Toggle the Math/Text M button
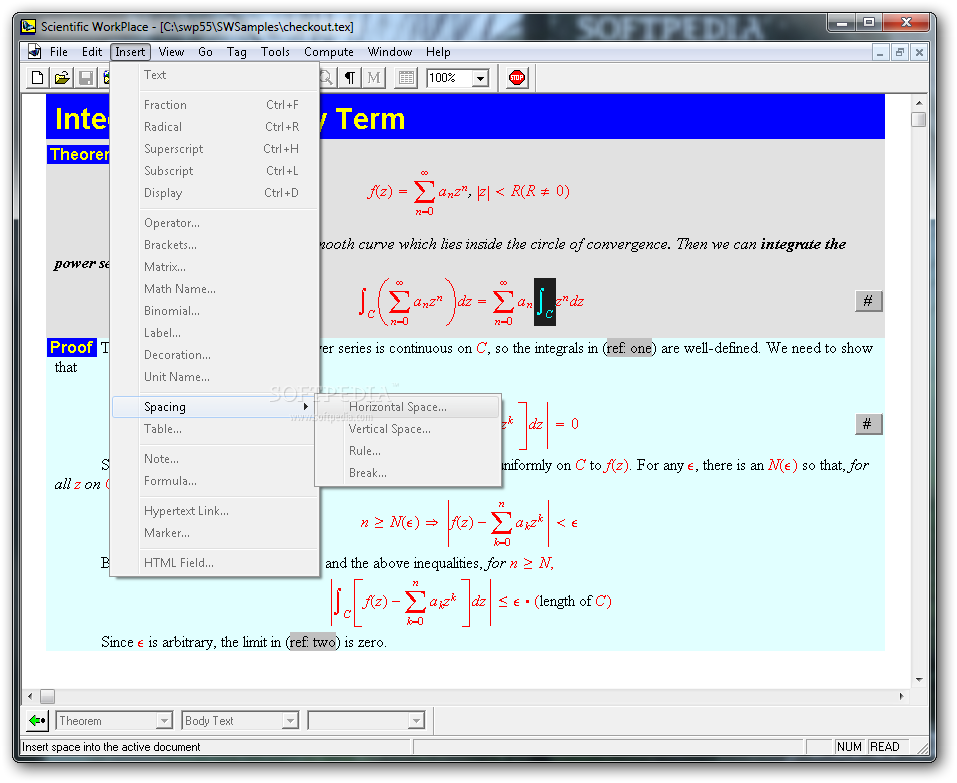Screen dimensions: 957x783 [374, 78]
